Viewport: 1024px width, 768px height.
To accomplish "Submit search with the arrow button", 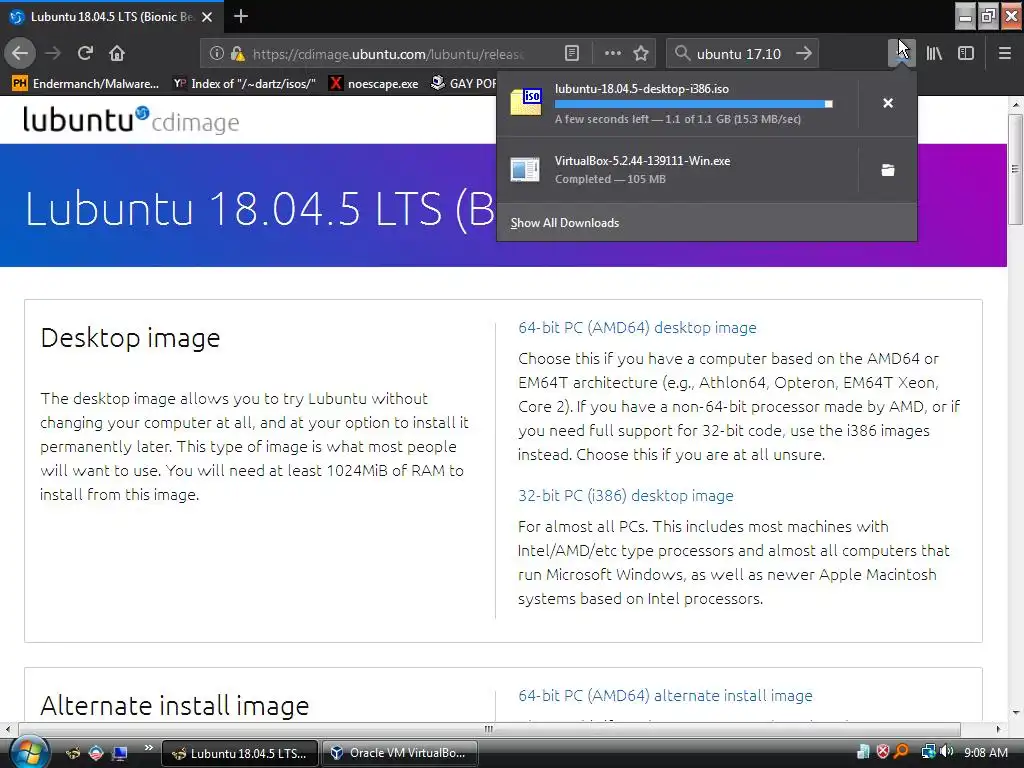I will tap(804, 54).
